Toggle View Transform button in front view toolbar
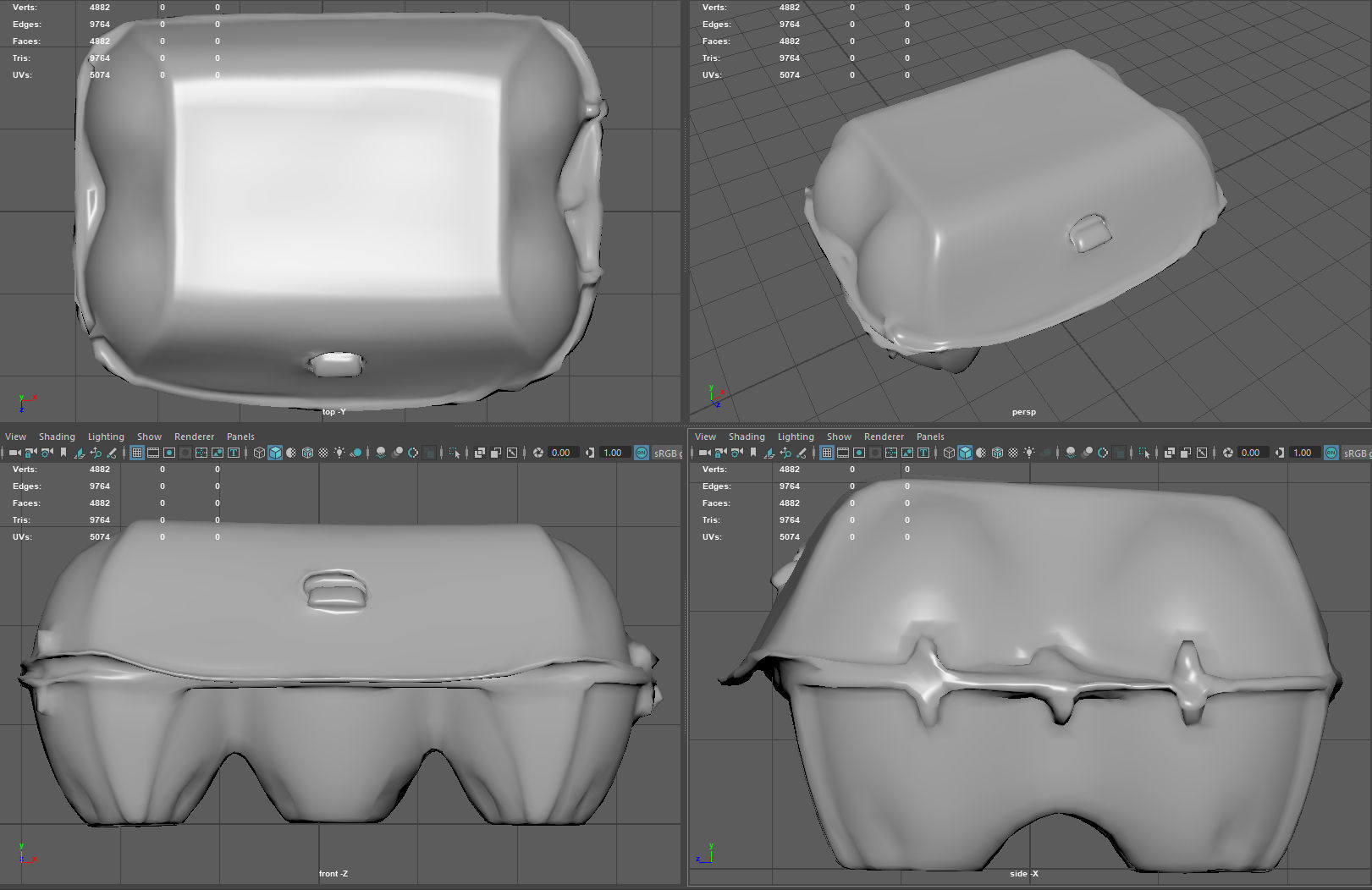The image size is (1372, 890). pyautogui.click(x=642, y=453)
